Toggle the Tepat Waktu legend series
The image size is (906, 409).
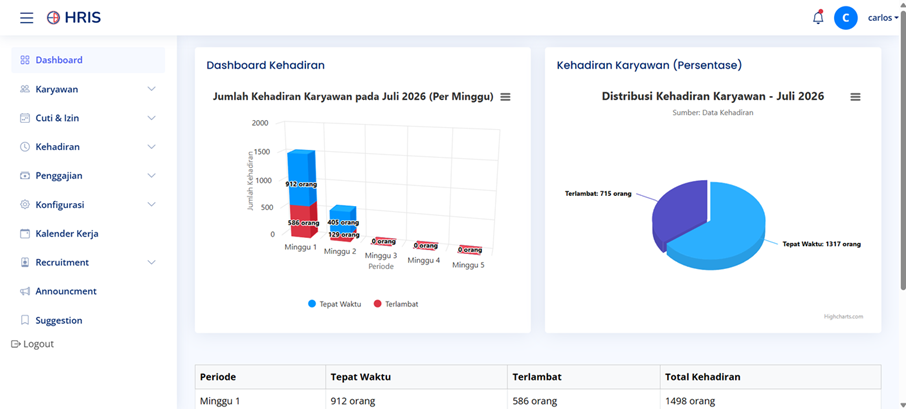tap(335, 304)
